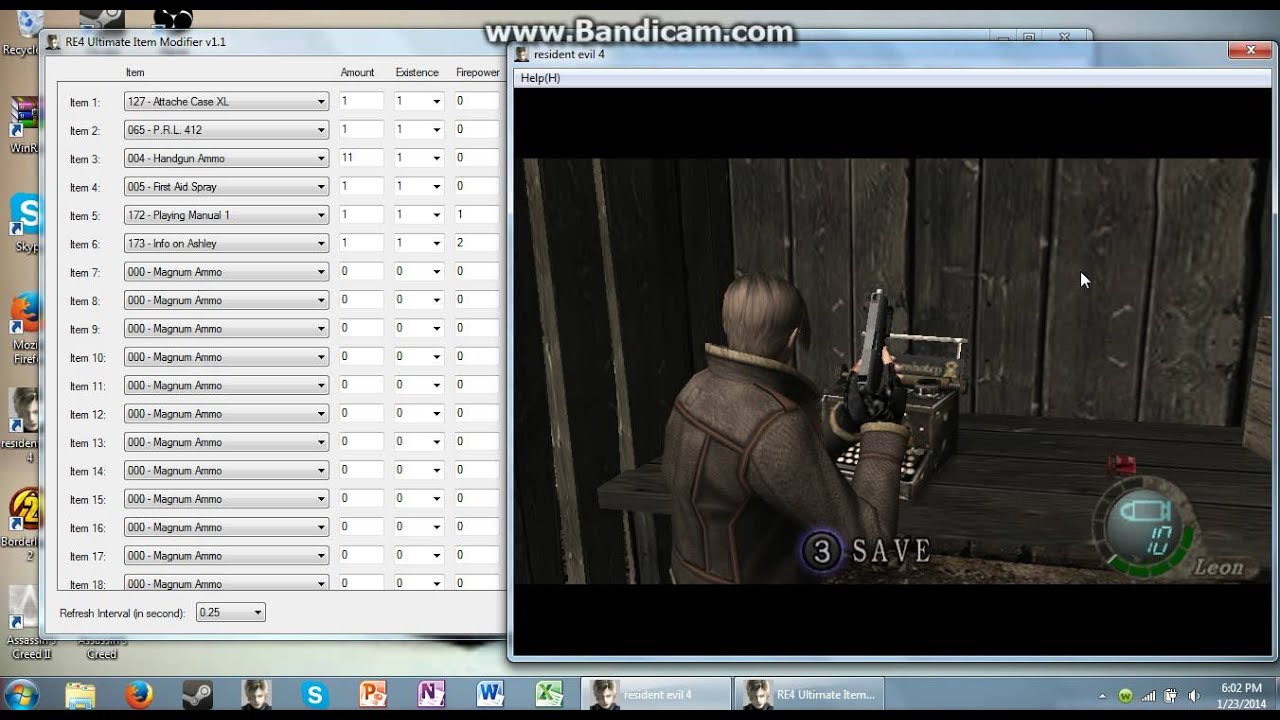Open Item 7 Magnum Ammo dropdown
This screenshot has width=1280, height=720.
pos(226,271)
